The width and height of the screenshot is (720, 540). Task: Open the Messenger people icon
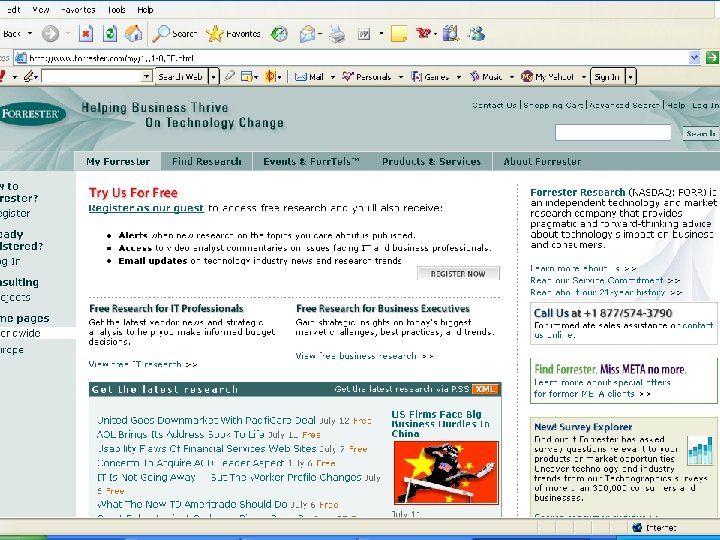pyautogui.click(x=476, y=34)
